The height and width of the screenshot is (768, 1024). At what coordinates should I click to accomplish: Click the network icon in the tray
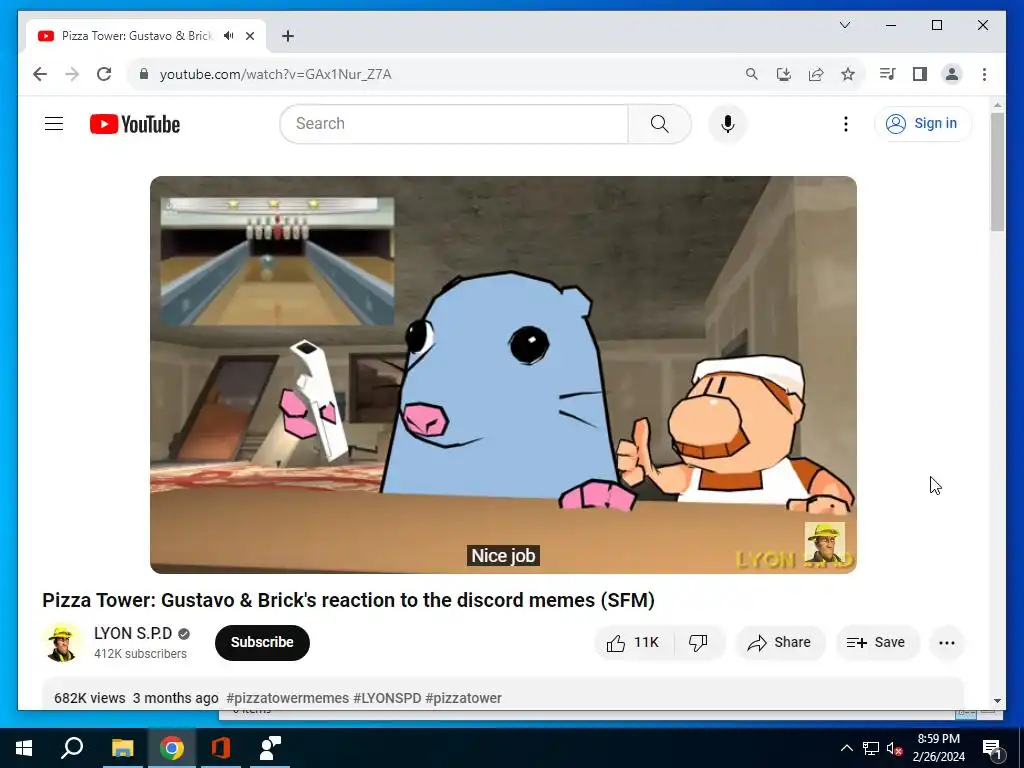coord(871,748)
